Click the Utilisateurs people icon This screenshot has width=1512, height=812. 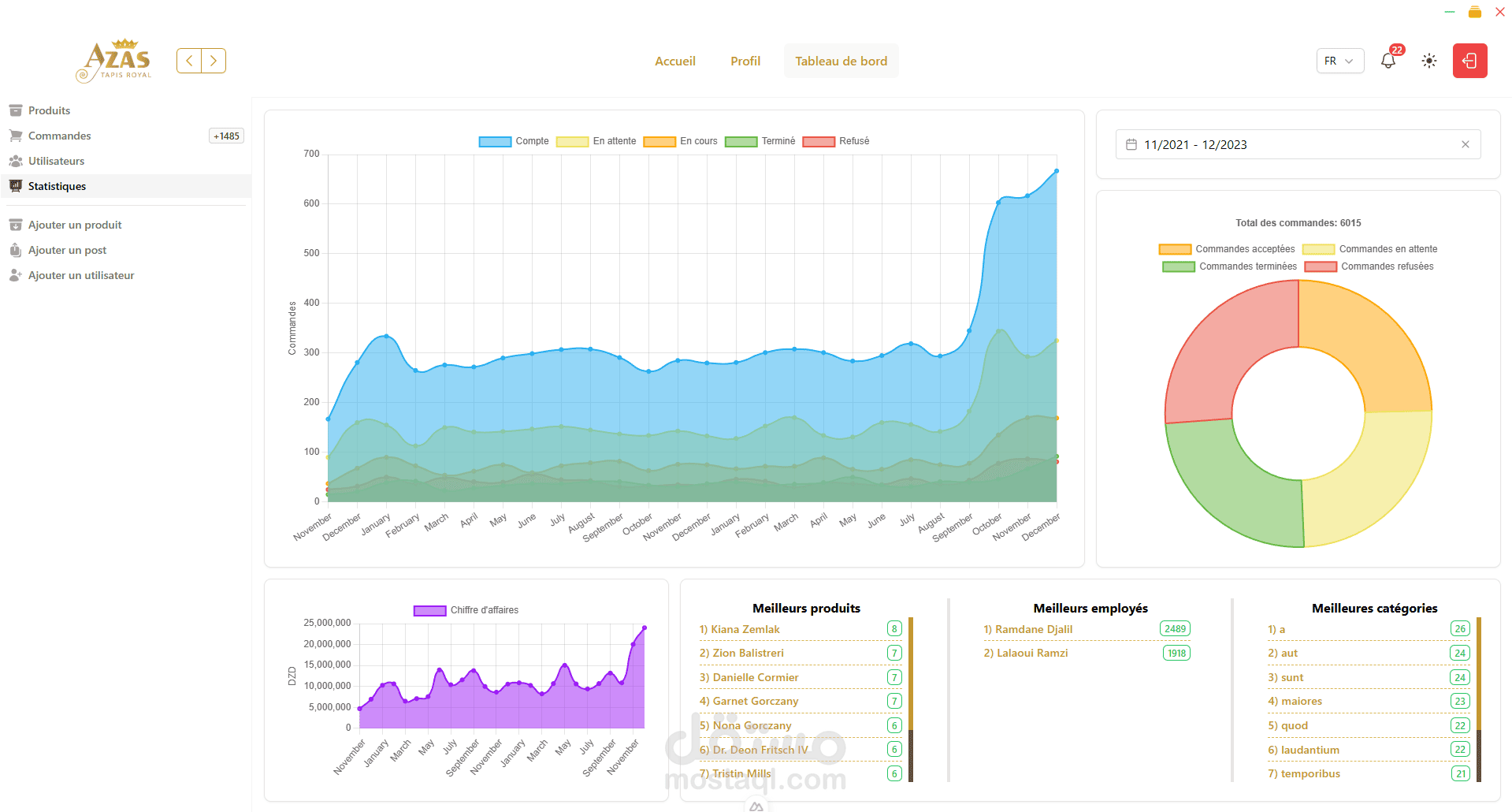pyautogui.click(x=16, y=161)
